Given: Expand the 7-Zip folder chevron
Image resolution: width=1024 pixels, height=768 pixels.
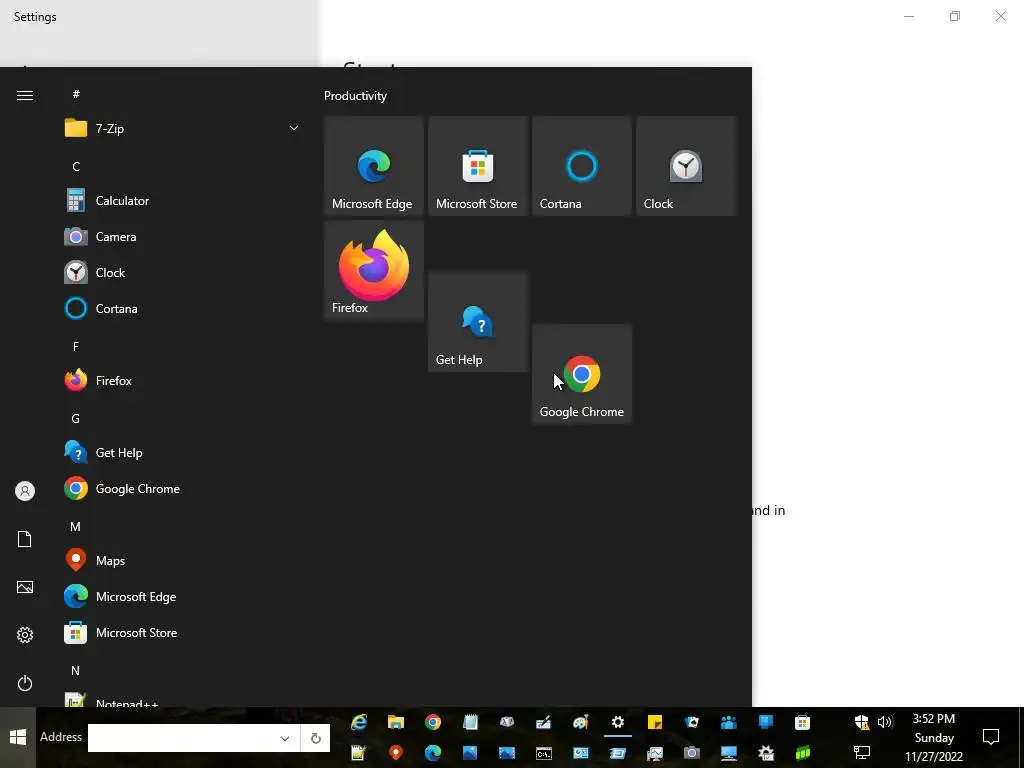Looking at the screenshot, I should pos(294,128).
